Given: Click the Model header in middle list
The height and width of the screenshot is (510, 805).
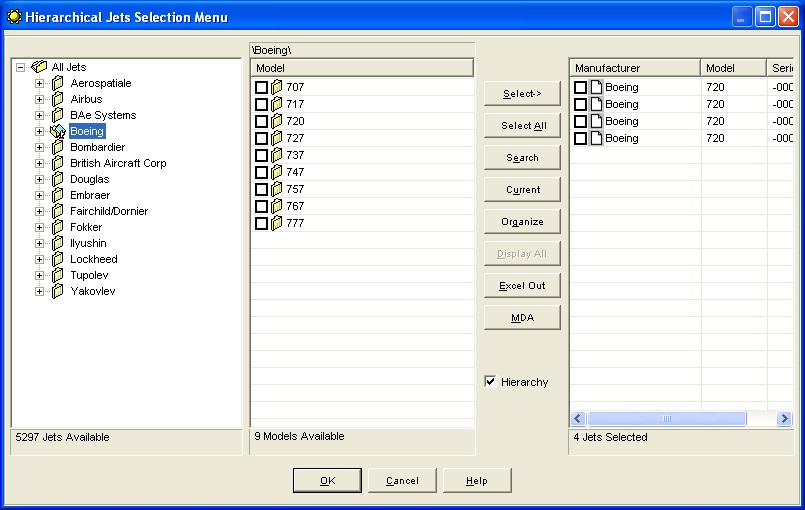Looking at the screenshot, I should point(362,68).
